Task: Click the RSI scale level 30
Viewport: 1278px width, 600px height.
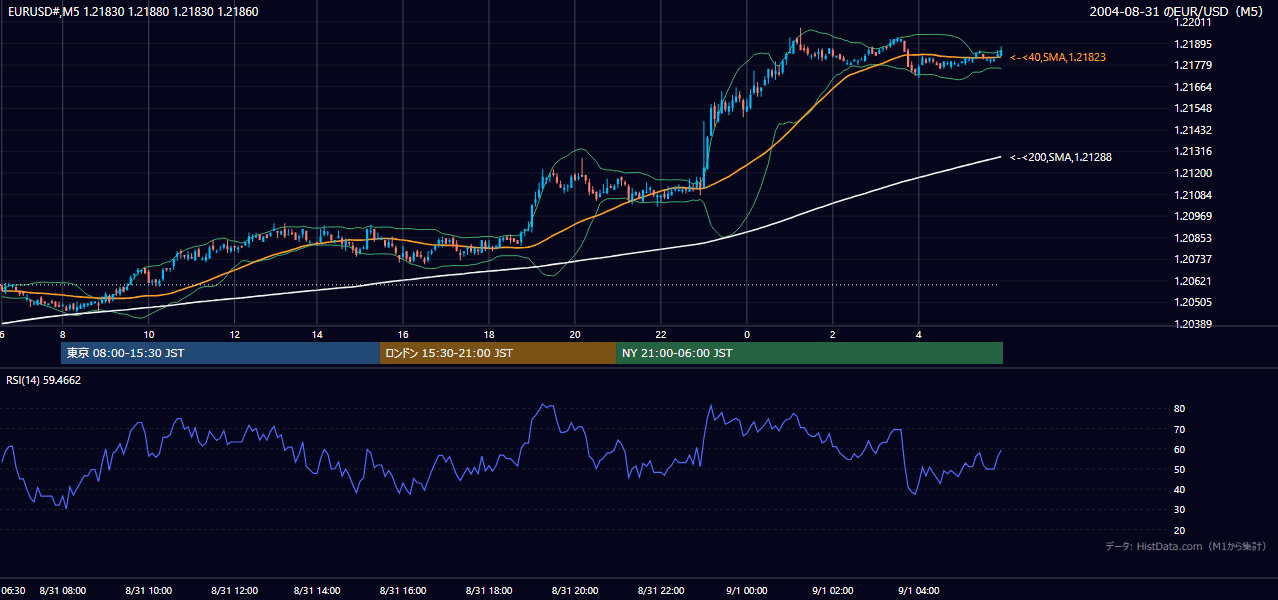Action: tap(1179, 510)
